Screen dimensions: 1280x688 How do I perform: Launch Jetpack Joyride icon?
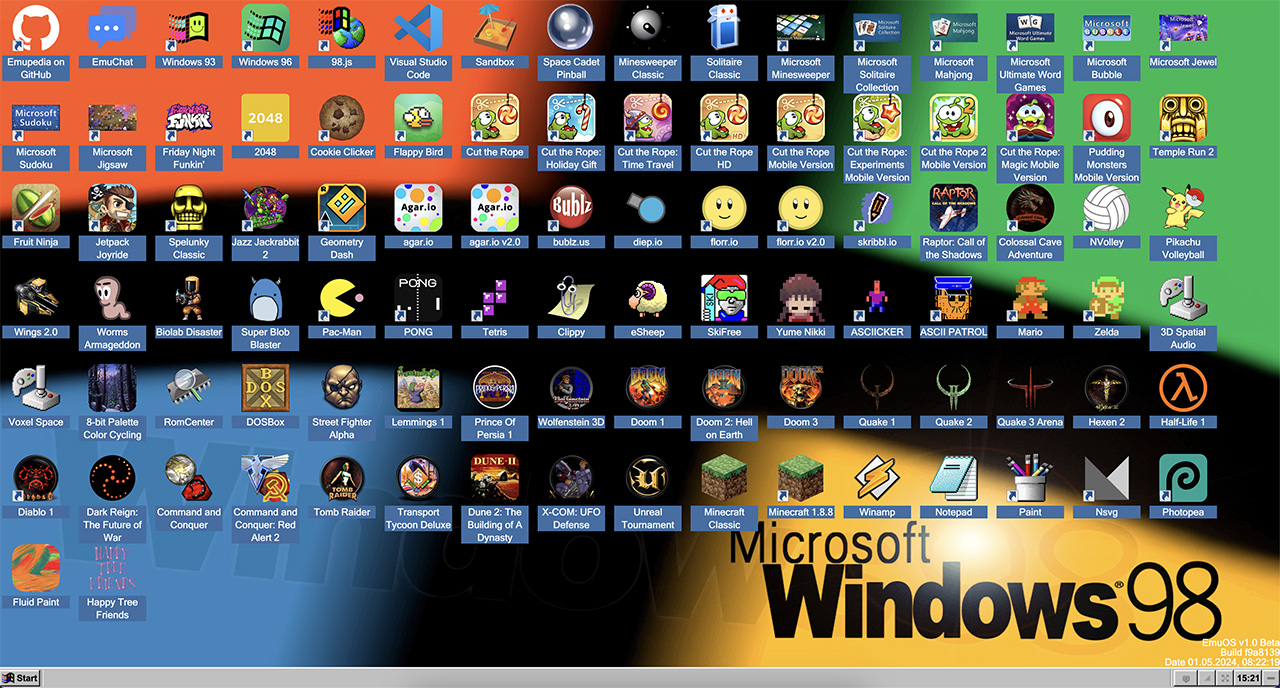click(112, 208)
